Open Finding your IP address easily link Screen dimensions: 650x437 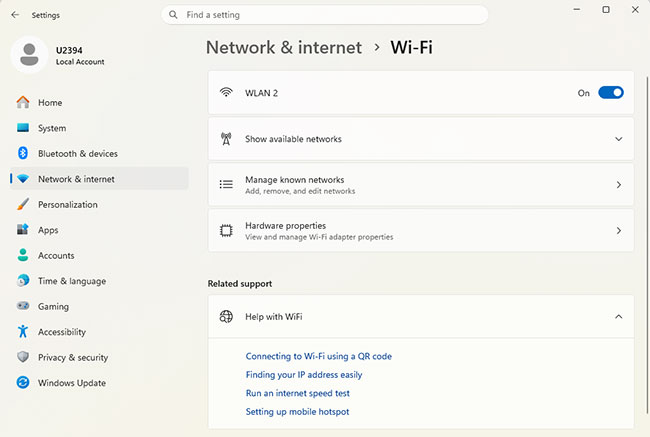tap(303, 375)
